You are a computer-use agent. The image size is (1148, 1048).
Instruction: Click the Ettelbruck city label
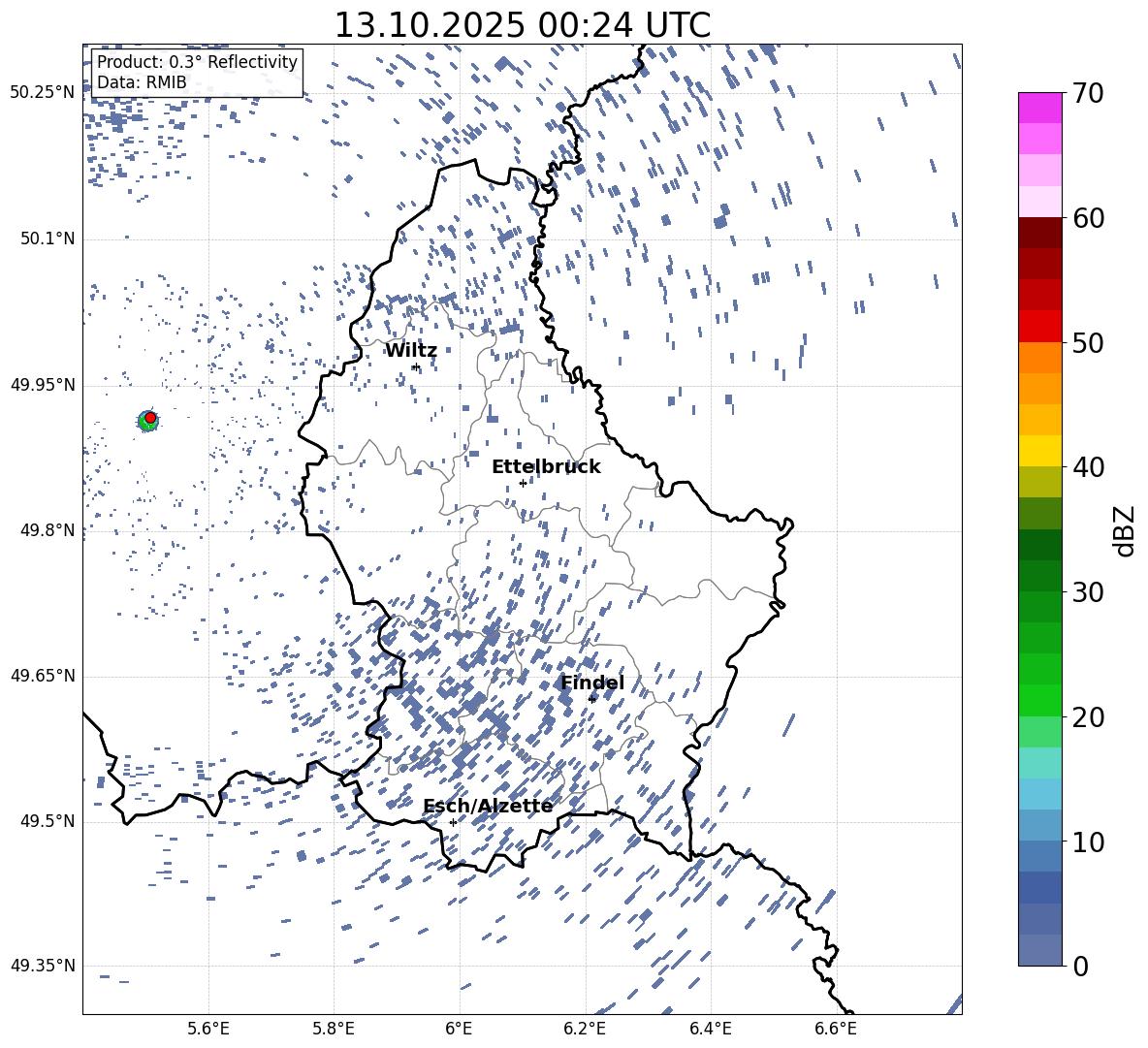(x=546, y=467)
